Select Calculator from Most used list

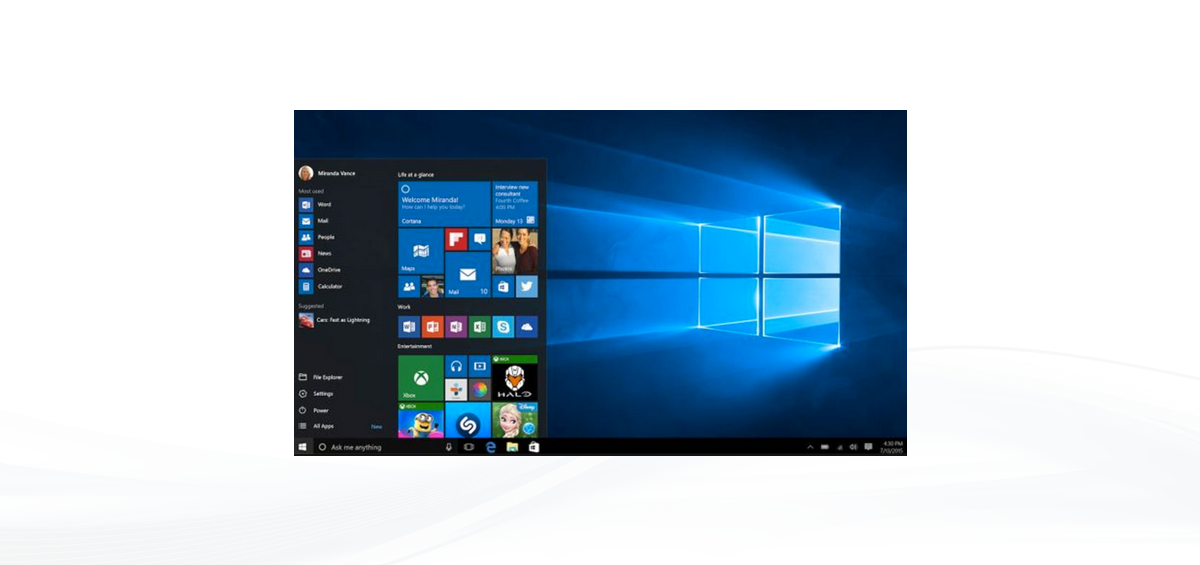pyautogui.click(x=329, y=286)
